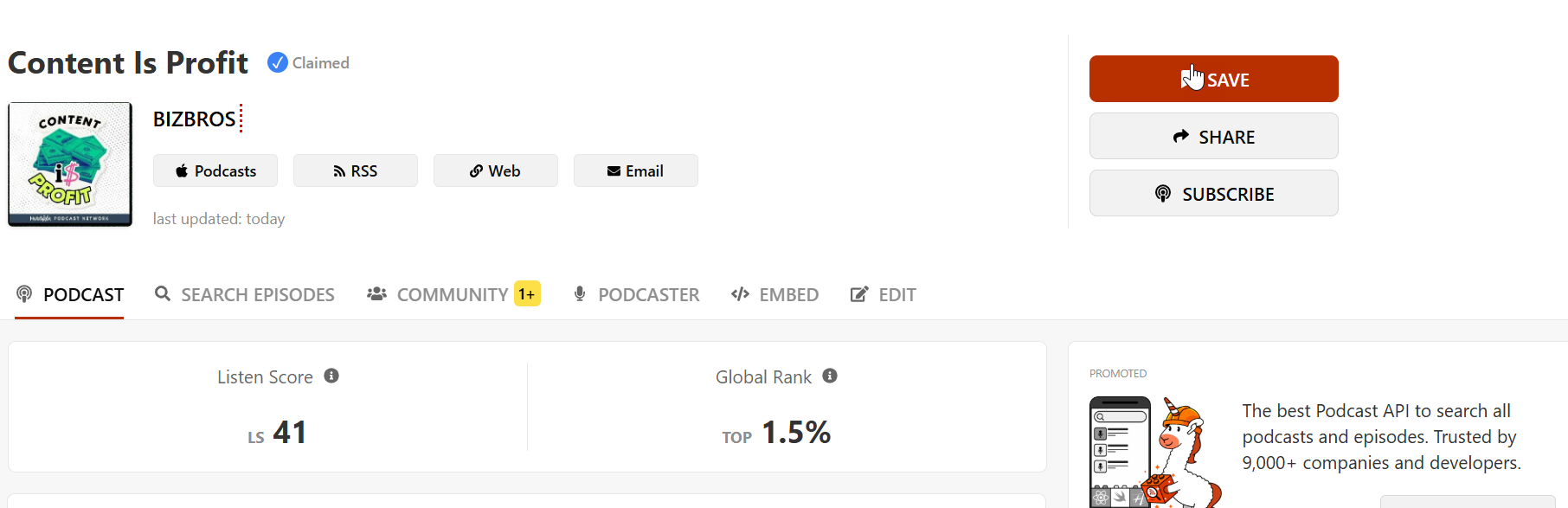Image resolution: width=1568 pixels, height=508 pixels.
Task: Click the envelope icon on Email
Action: (x=614, y=171)
